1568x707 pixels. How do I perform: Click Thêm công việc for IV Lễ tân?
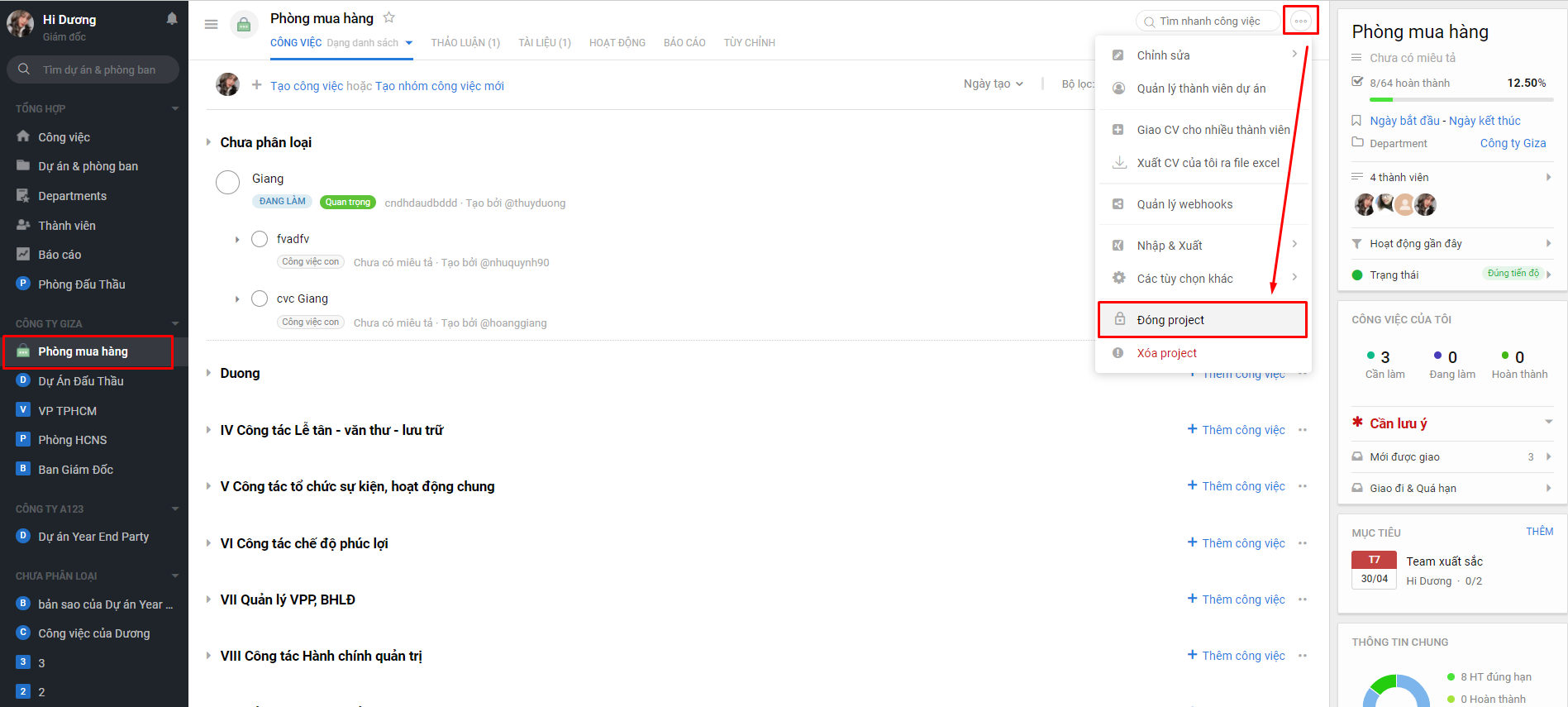click(1237, 430)
